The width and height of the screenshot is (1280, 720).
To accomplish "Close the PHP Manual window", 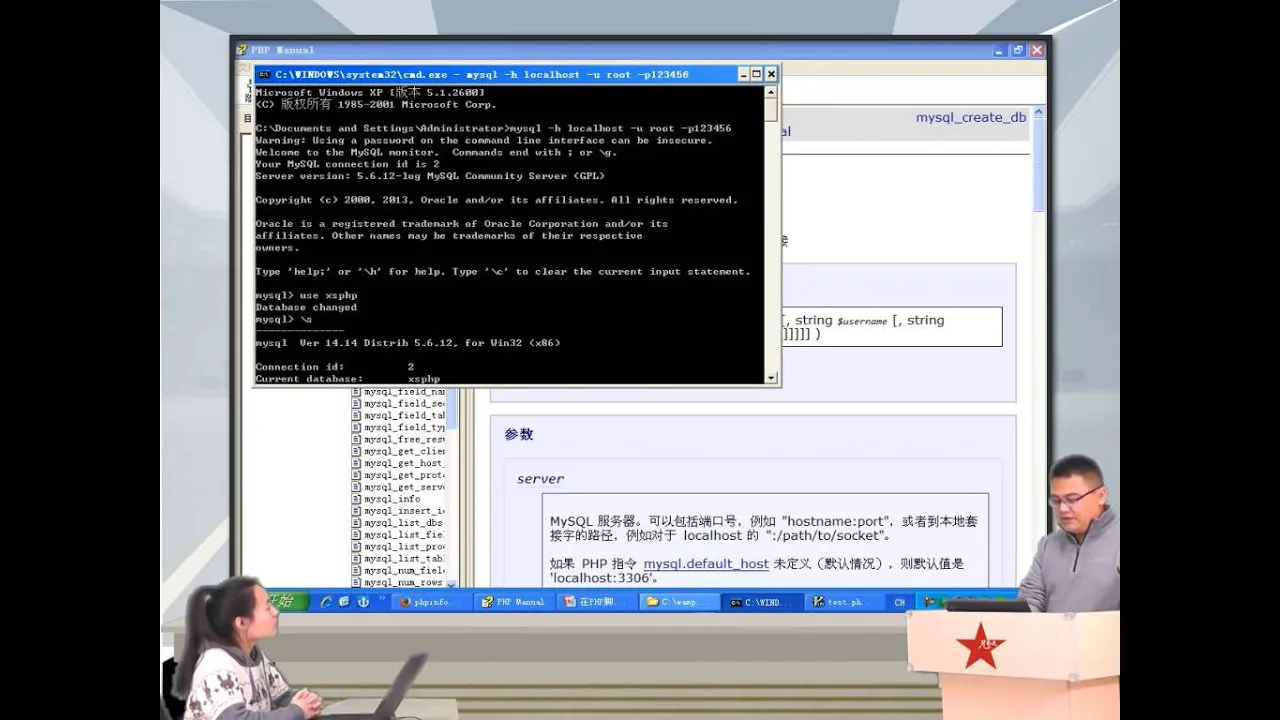I will [x=1037, y=50].
